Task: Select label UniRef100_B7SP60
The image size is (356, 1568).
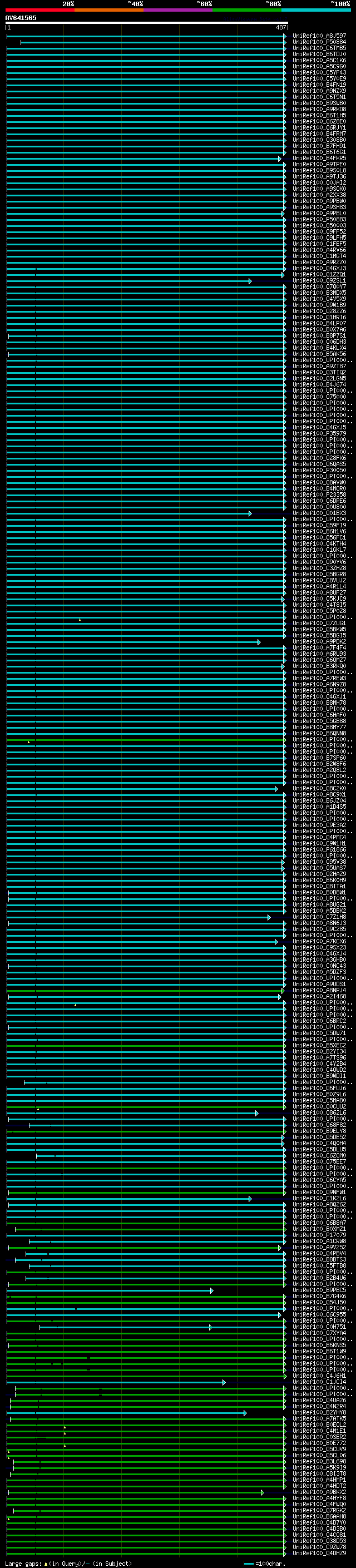Action: (x=319, y=758)
